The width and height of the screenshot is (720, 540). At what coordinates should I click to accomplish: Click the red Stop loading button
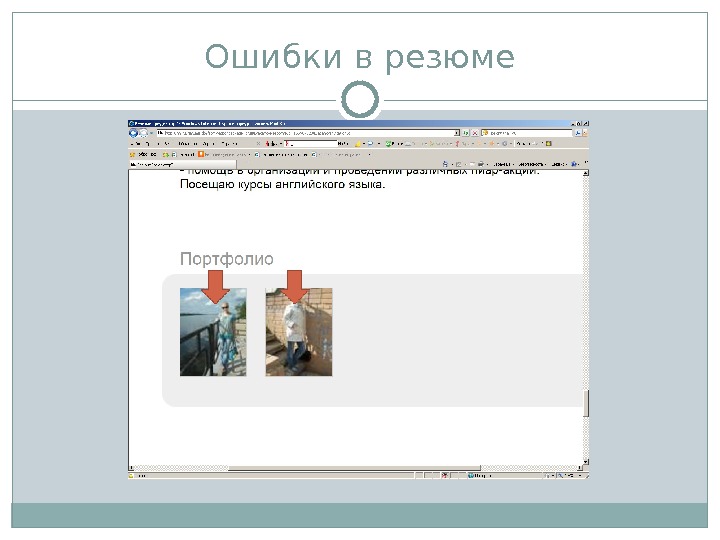[x=475, y=133]
